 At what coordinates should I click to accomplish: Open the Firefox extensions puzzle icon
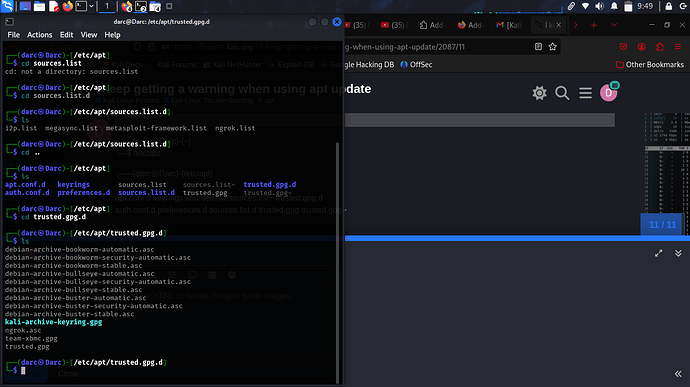tap(660, 47)
